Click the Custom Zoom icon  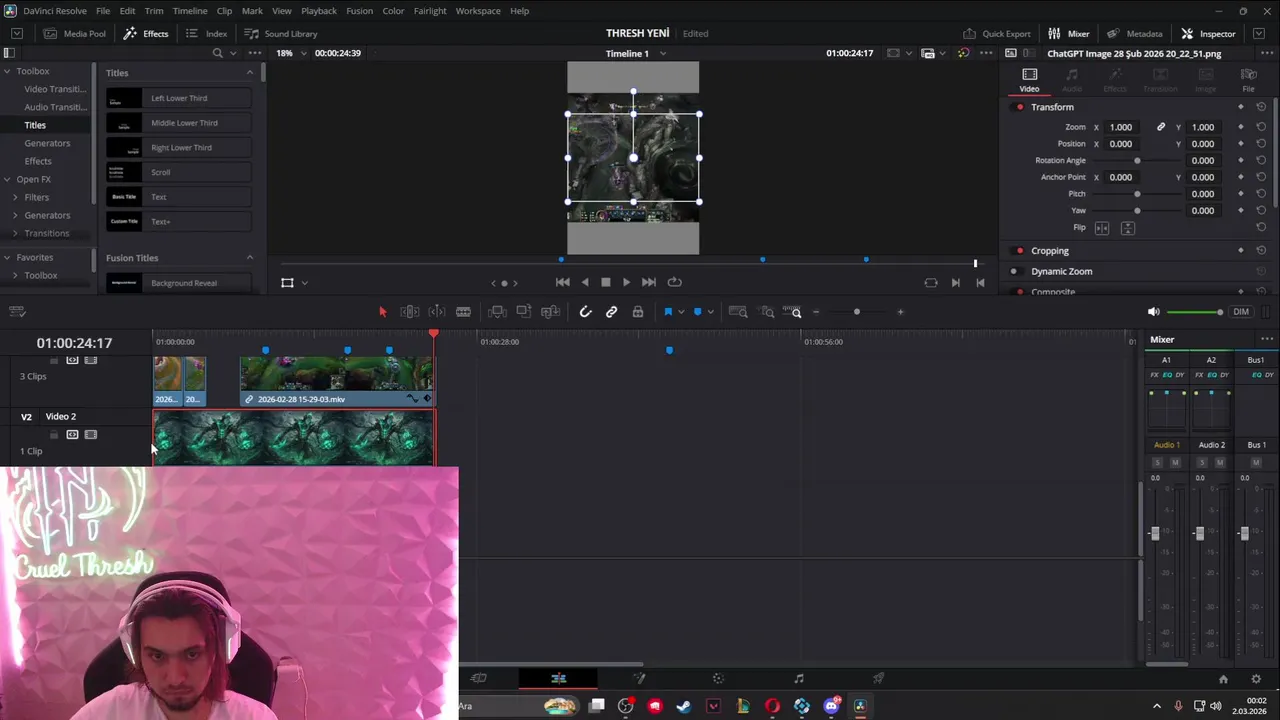(x=792, y=312)
